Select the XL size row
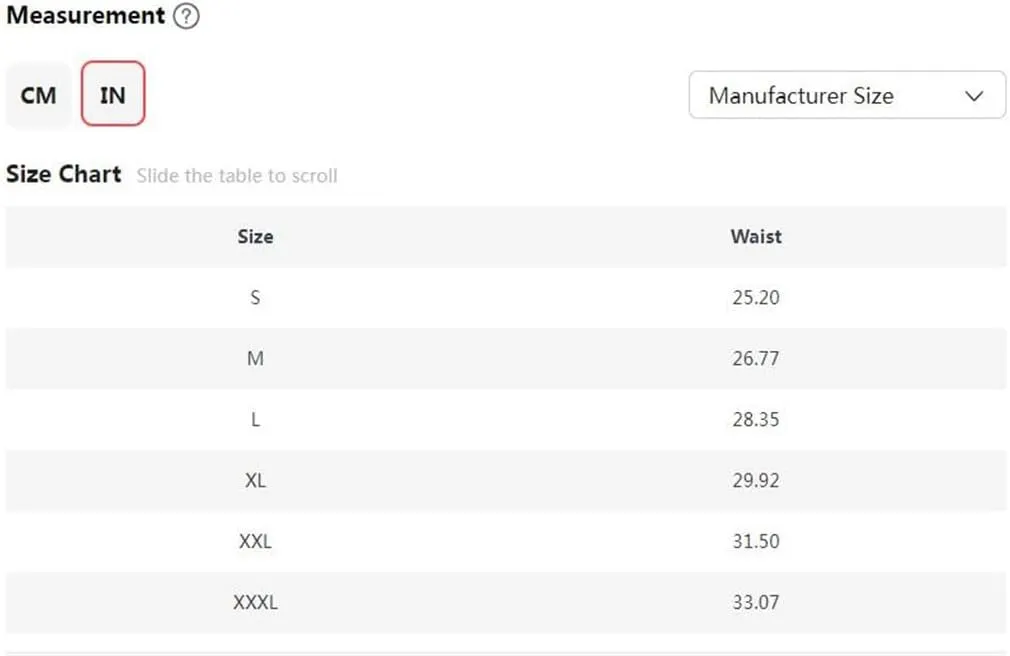The height and width of the screenshot is (656, 1010). [506, 480]
